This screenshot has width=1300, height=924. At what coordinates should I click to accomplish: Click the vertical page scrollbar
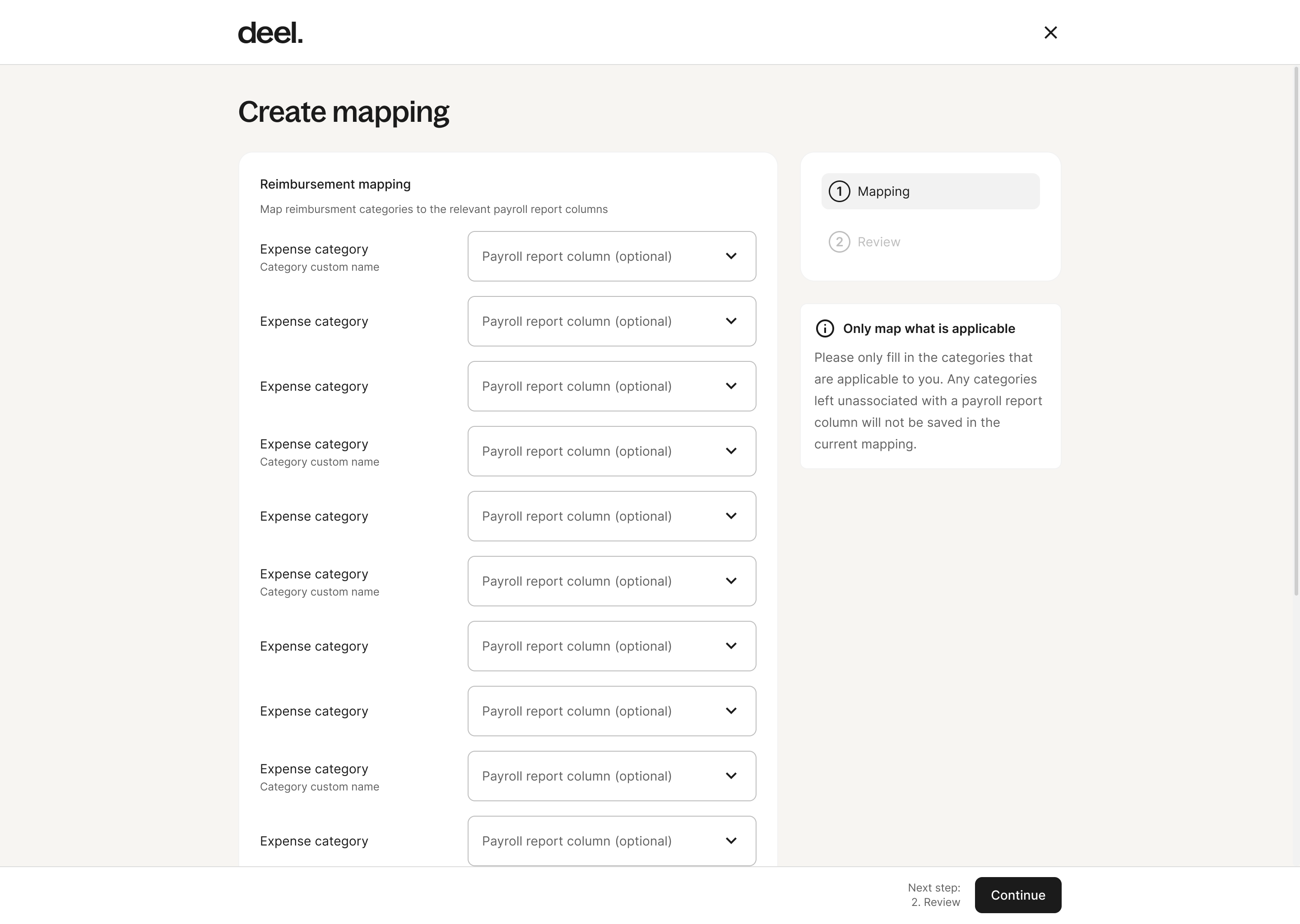coord(1296,330)
